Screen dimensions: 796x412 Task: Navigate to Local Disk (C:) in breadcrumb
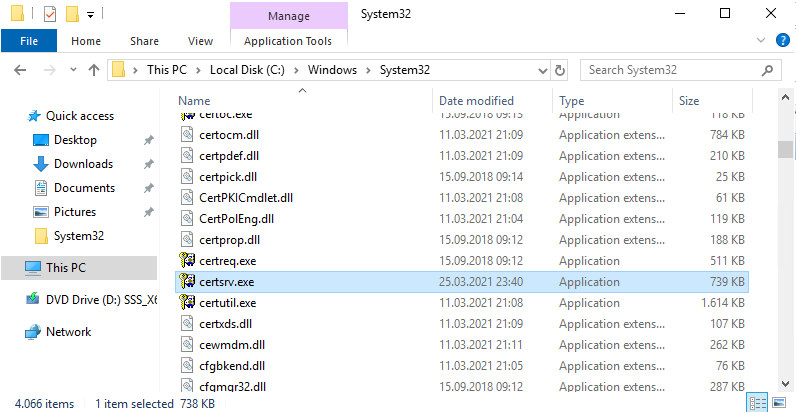pos(247,70)
